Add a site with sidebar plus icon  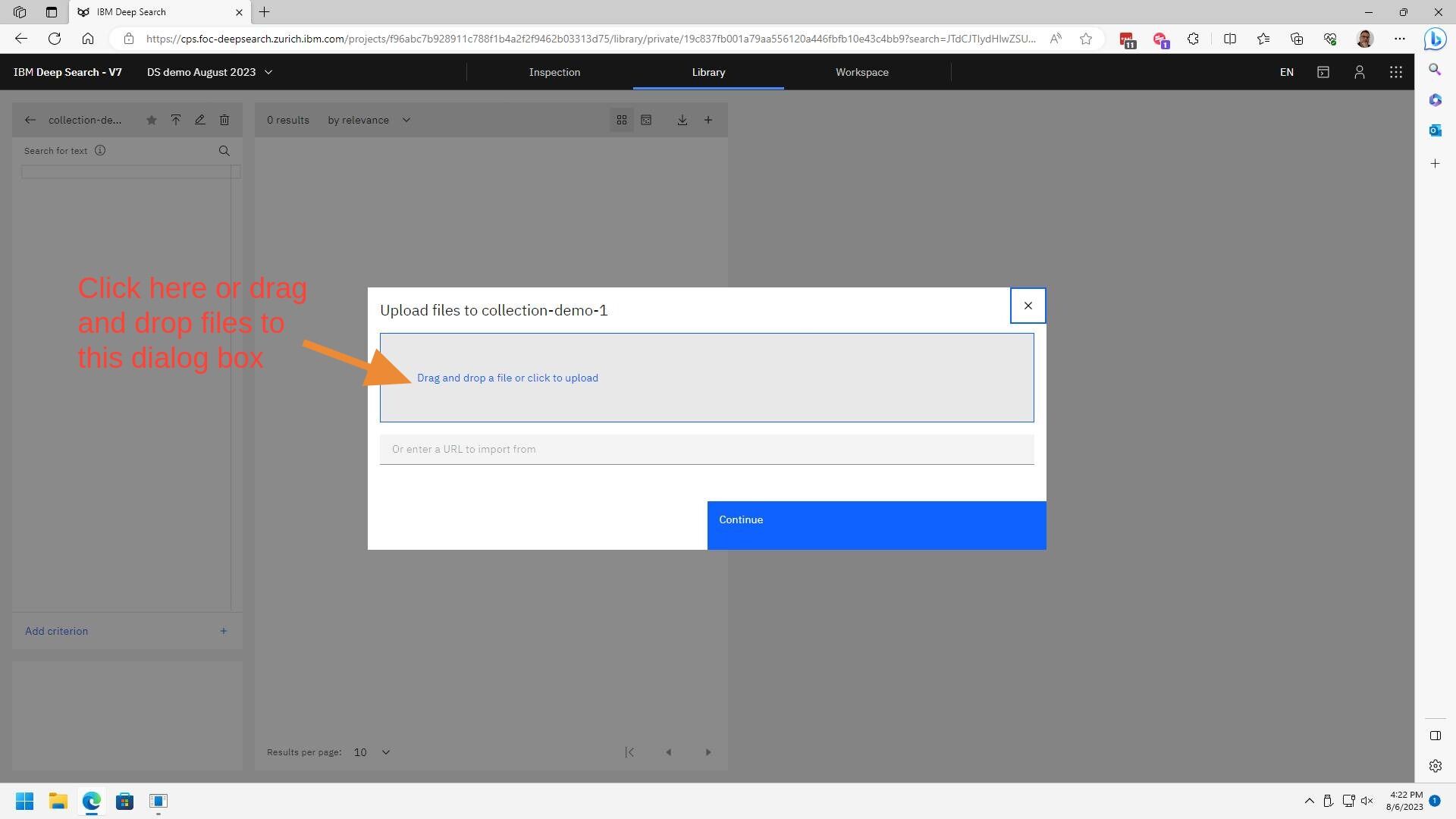point(1435,164)
